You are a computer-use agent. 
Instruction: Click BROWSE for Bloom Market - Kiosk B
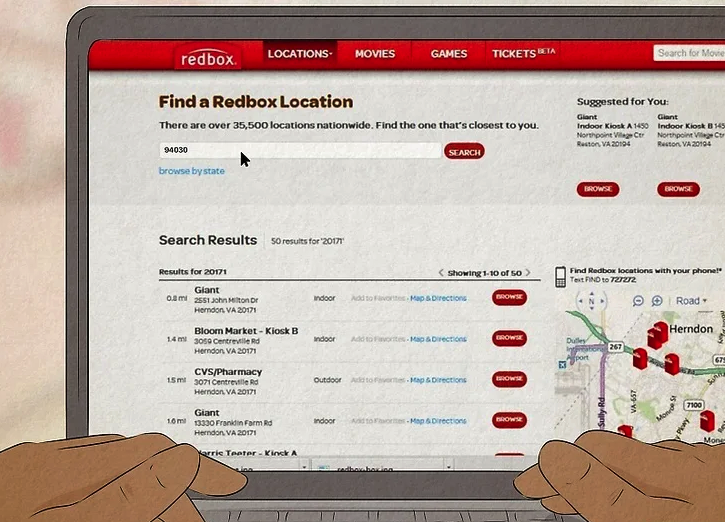tap(509, 338)
